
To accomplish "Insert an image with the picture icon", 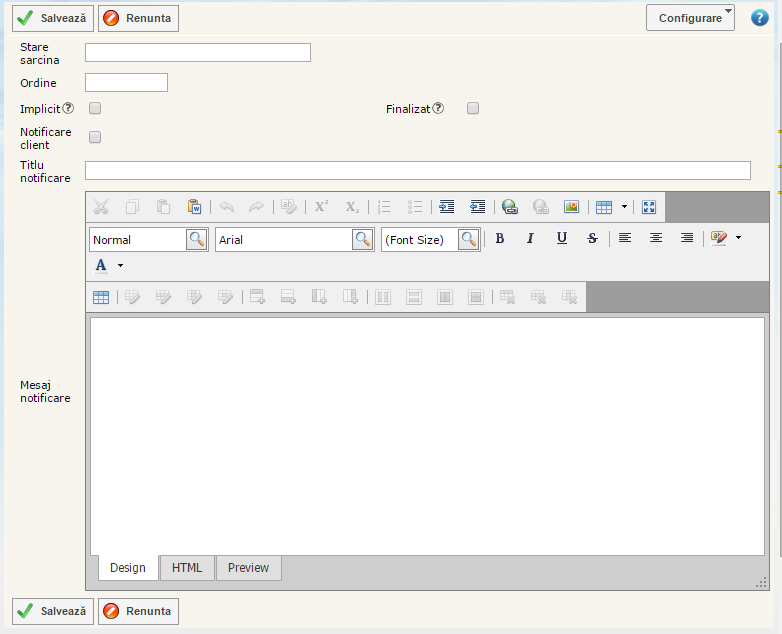I will (571, 207).
